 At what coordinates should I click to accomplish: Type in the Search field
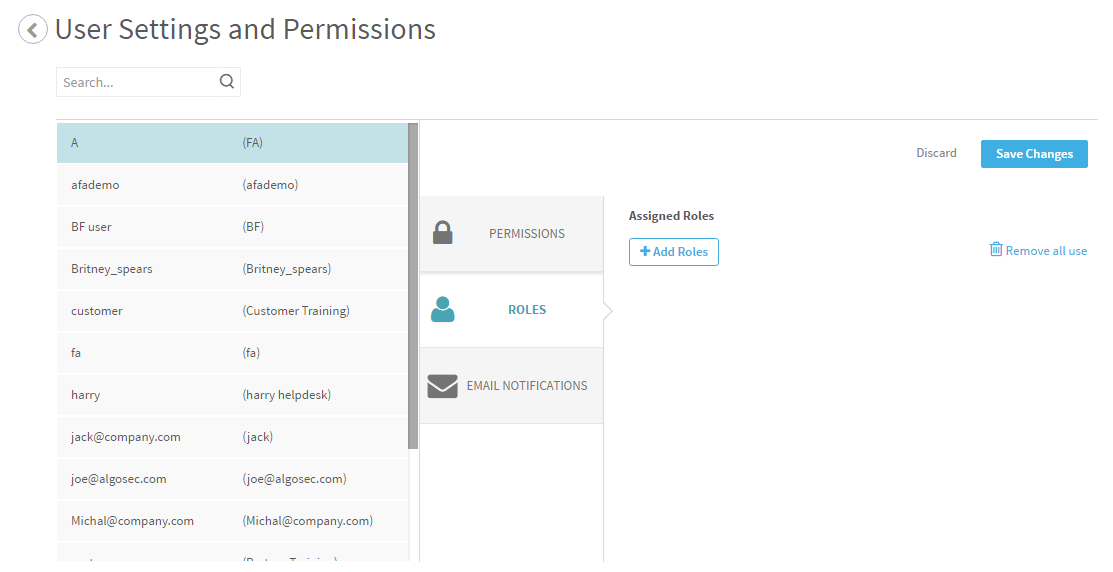[x=138, y=82]
